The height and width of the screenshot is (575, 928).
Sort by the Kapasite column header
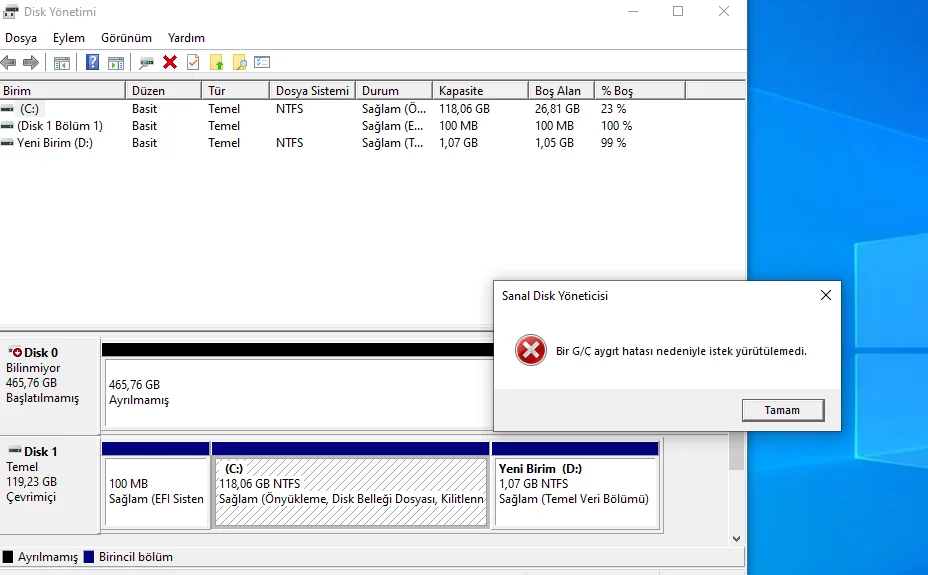click(x=481, y=91)
